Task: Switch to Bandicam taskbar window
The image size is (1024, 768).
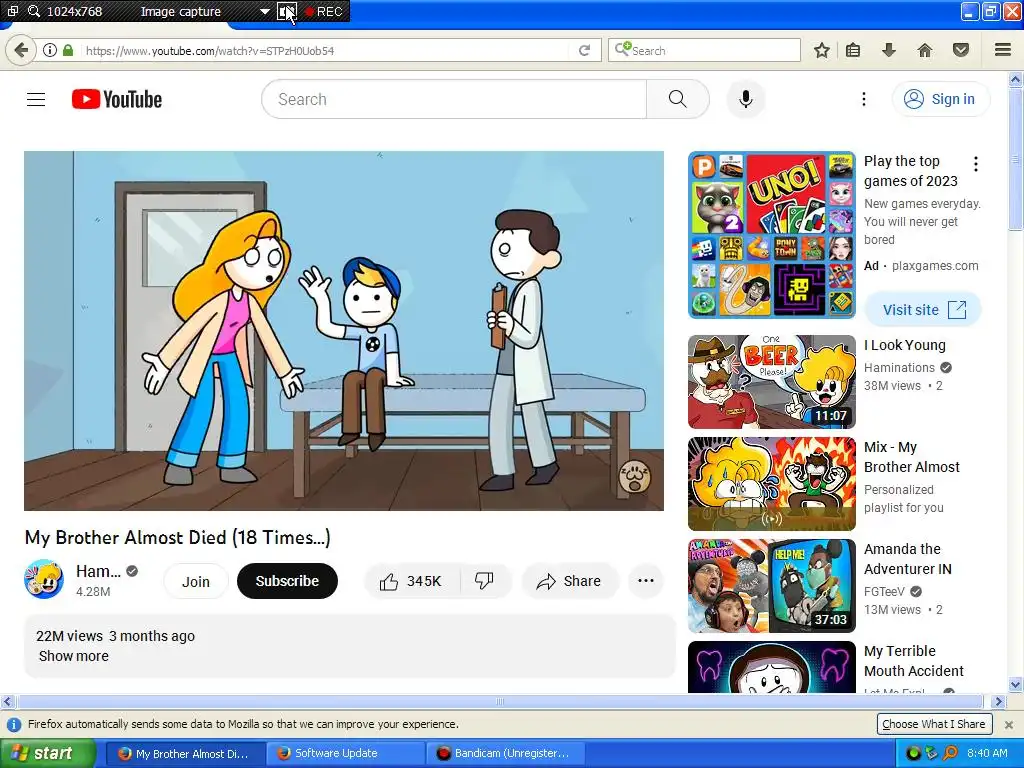Action: coord(504,754)
